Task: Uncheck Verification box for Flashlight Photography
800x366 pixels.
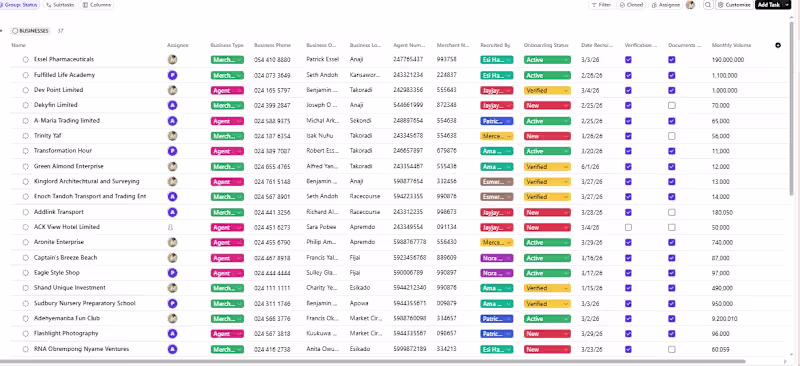Action: click(x=628, y=334)
